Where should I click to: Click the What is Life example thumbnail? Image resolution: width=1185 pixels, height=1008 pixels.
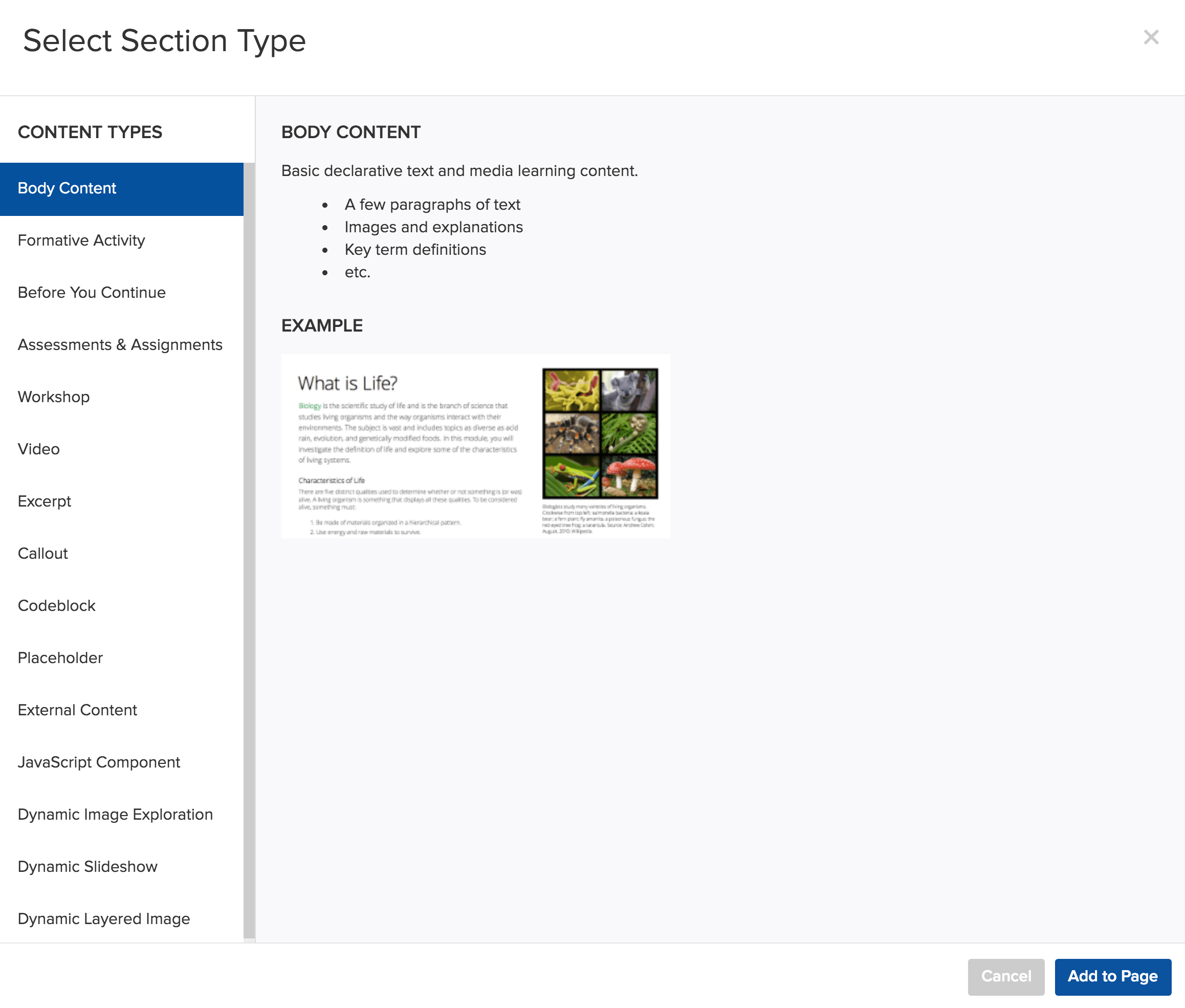(475, 446)
